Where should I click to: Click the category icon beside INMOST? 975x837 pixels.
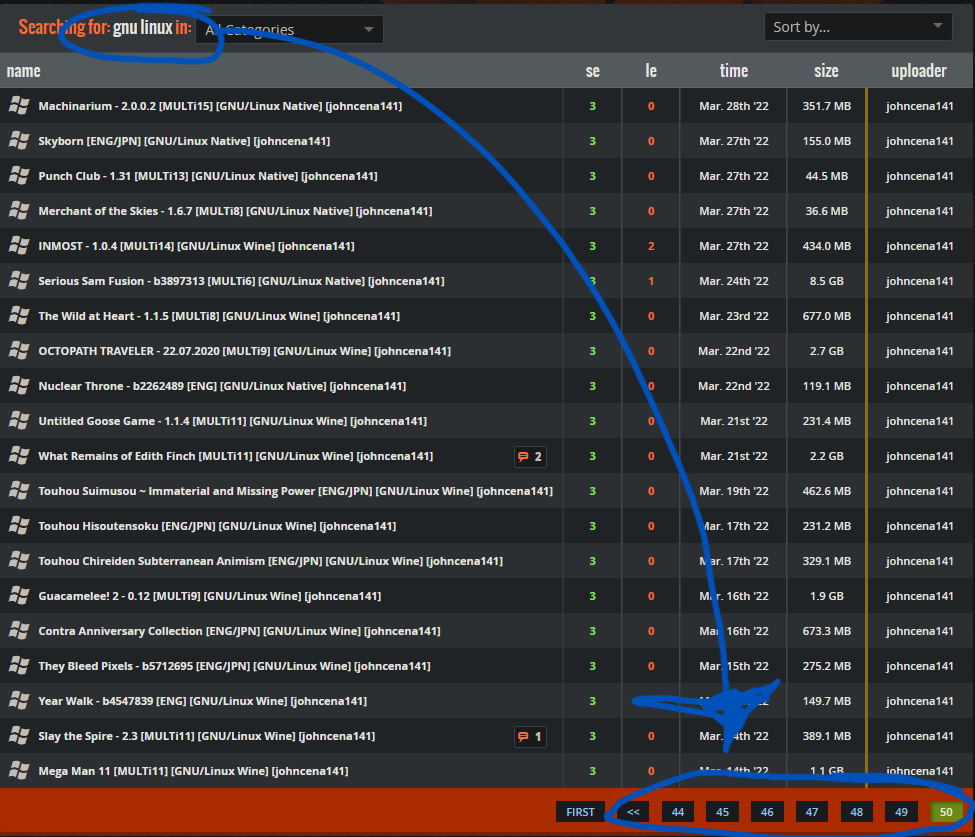pos(19,246)
